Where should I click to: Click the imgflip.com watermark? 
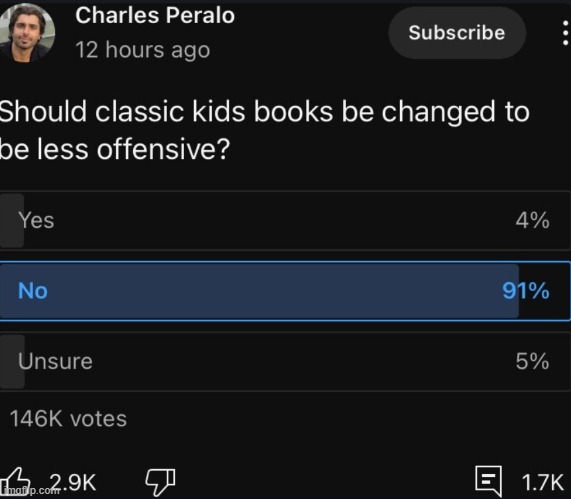click(x=30, y=491)
